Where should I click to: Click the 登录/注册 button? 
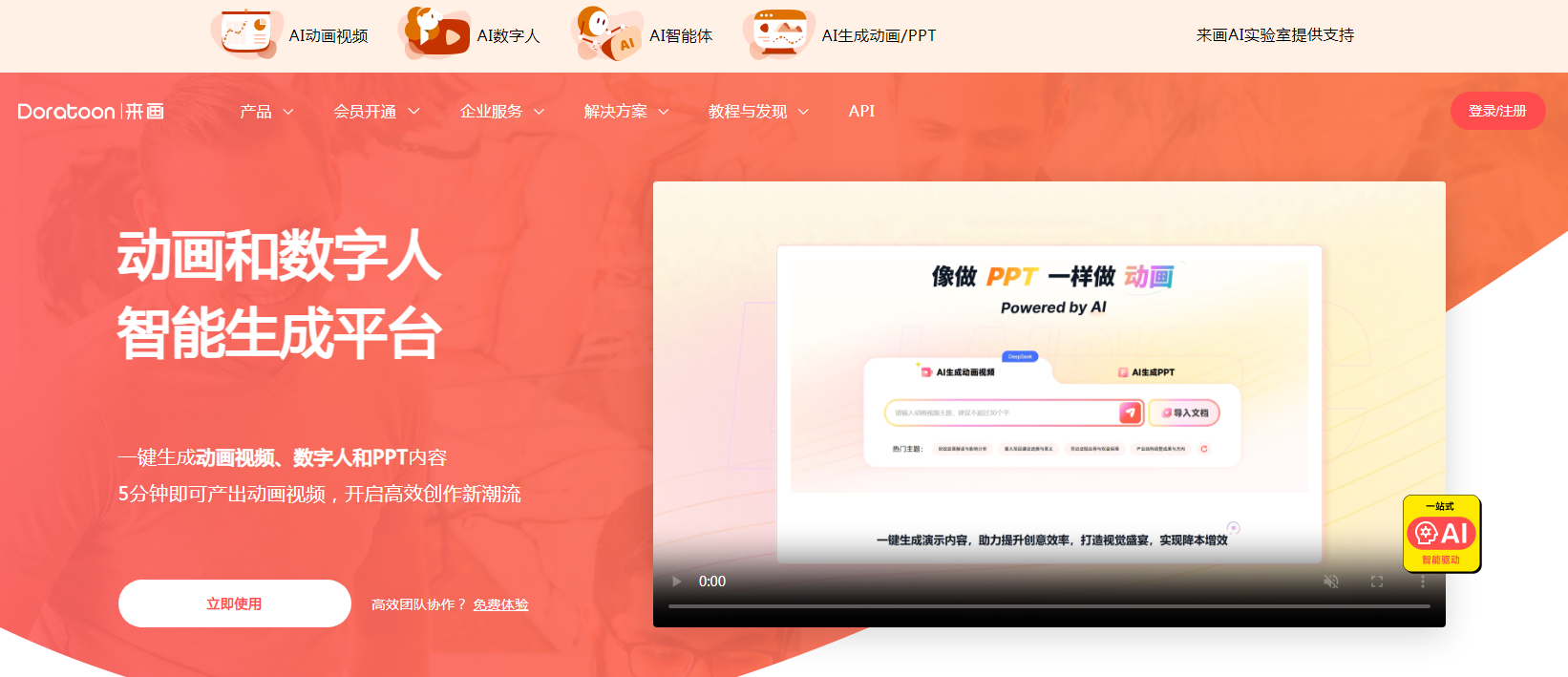[x=1497, y=111]
